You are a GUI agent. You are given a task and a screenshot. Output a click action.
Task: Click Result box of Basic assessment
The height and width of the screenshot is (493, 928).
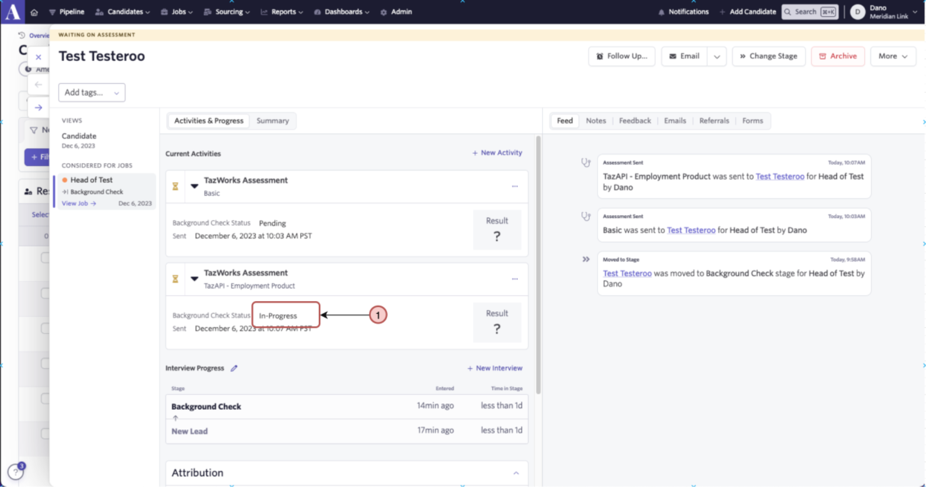[x=497, y=230]
